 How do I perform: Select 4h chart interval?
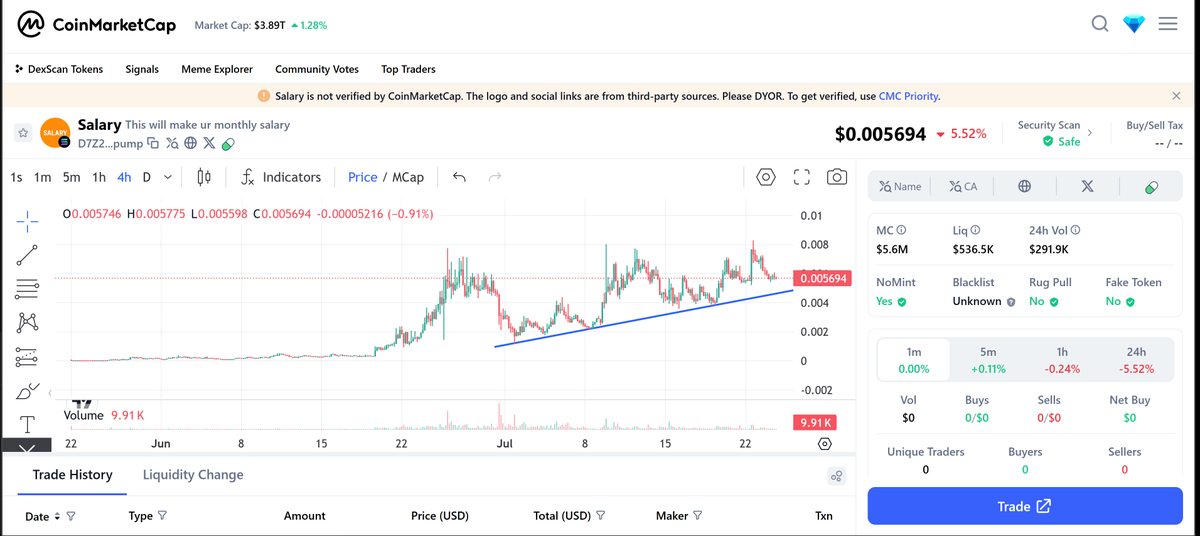pos(124,177)
